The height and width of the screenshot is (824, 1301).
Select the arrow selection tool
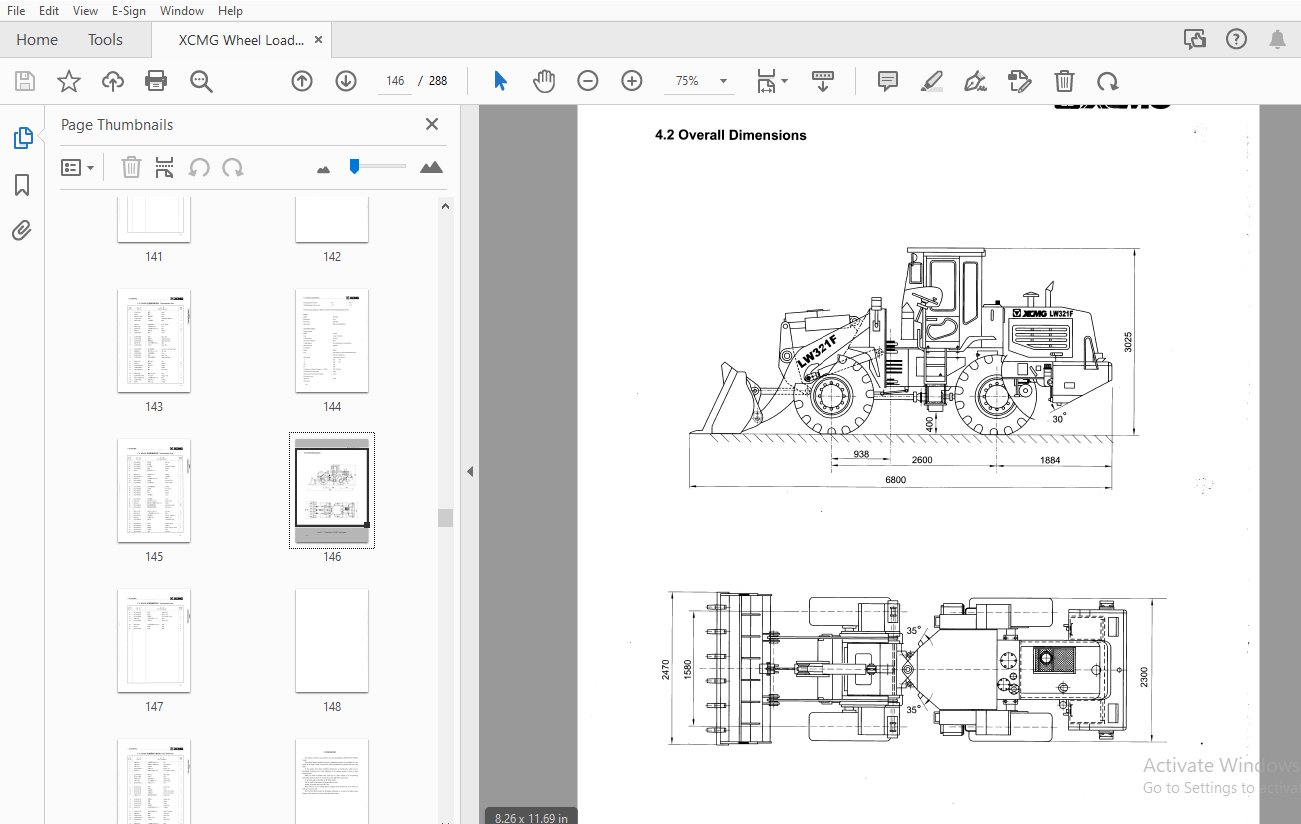click(x=501, y=81)
